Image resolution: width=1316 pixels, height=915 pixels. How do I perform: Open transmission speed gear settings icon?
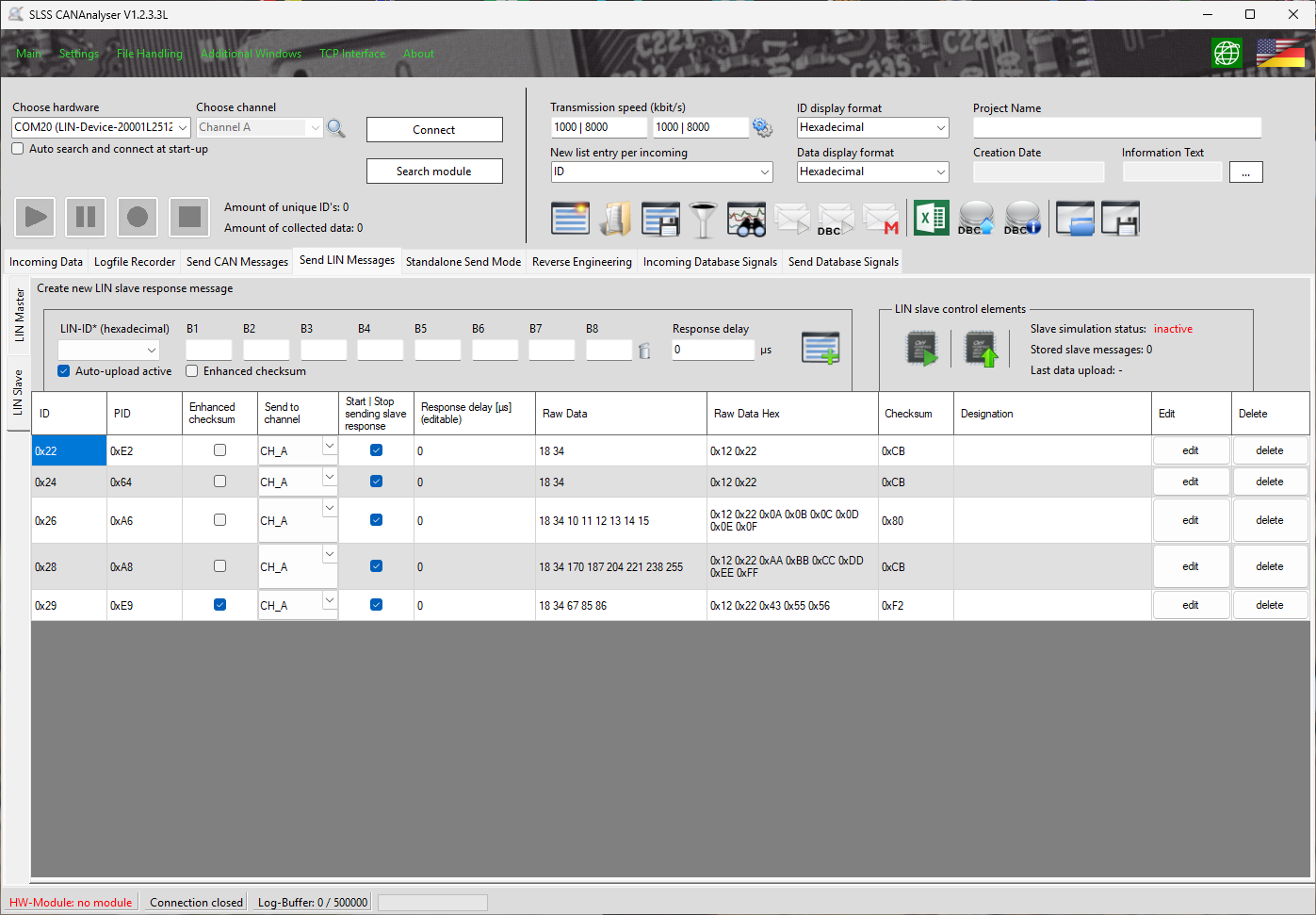[762, 127]
